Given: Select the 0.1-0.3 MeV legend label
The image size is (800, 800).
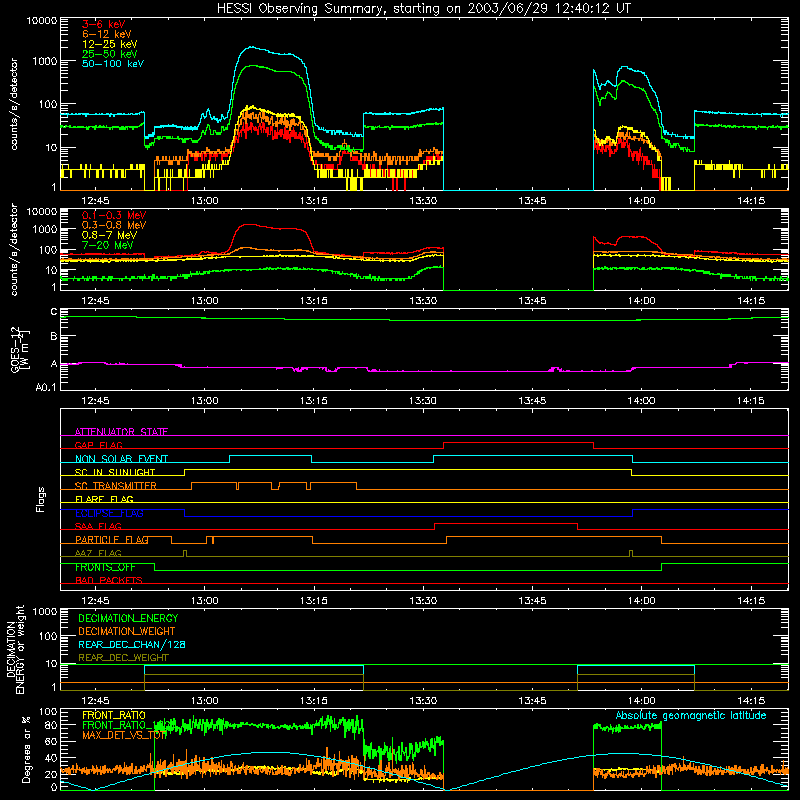Looking at the screenshot, I should coord(114,215).
